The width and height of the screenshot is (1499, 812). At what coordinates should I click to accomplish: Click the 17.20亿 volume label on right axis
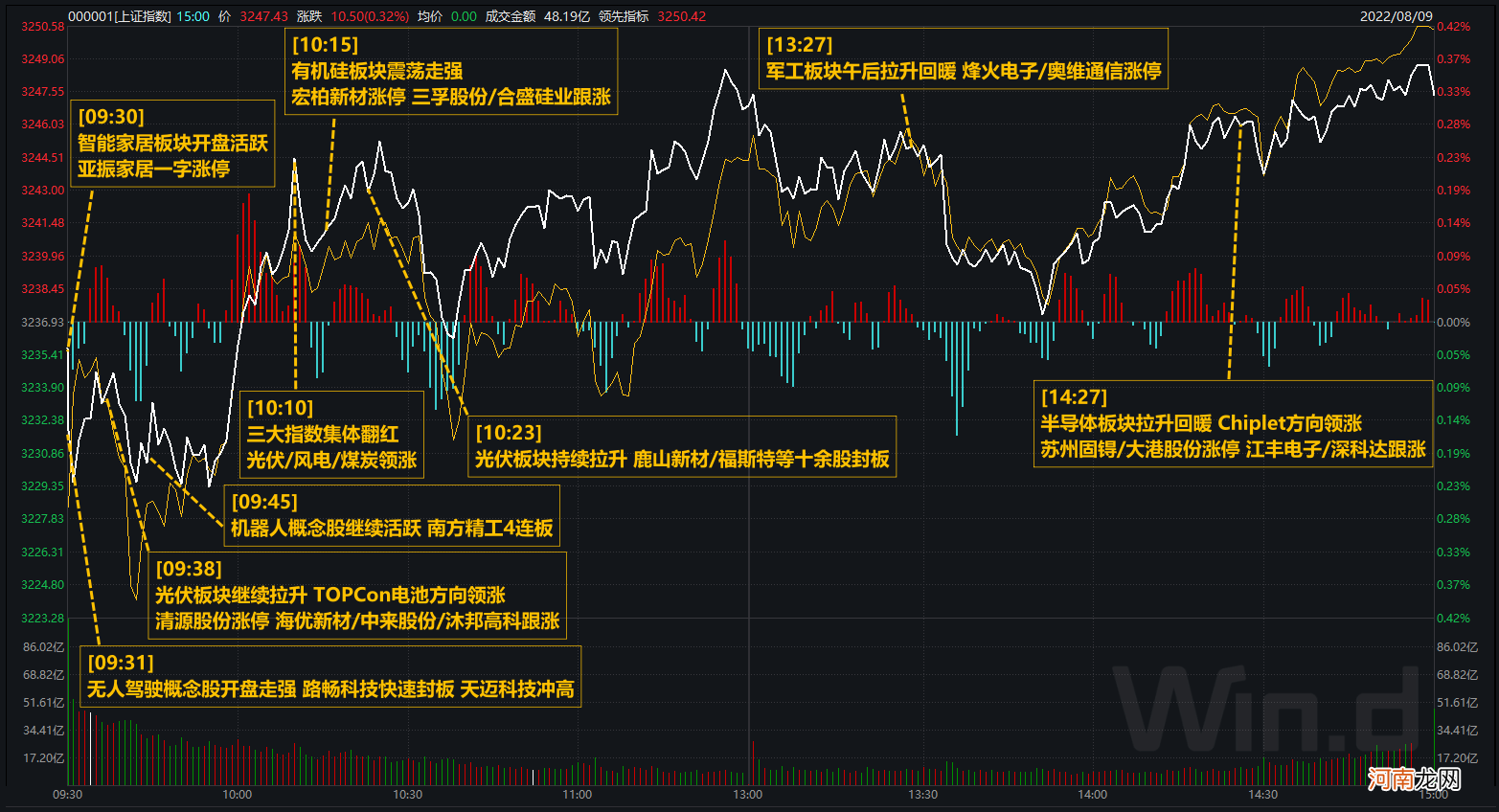[x=1458, y=758]
